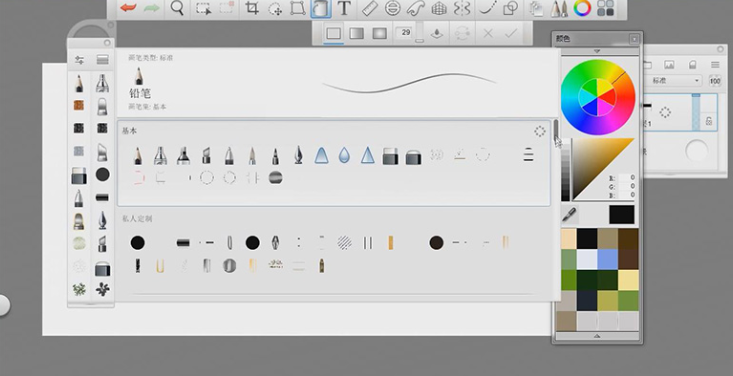Collapse the 颜色 panel top arrow
Image resolution: width=733 pixels, height=376 pixels.
(x=597, y=51)
